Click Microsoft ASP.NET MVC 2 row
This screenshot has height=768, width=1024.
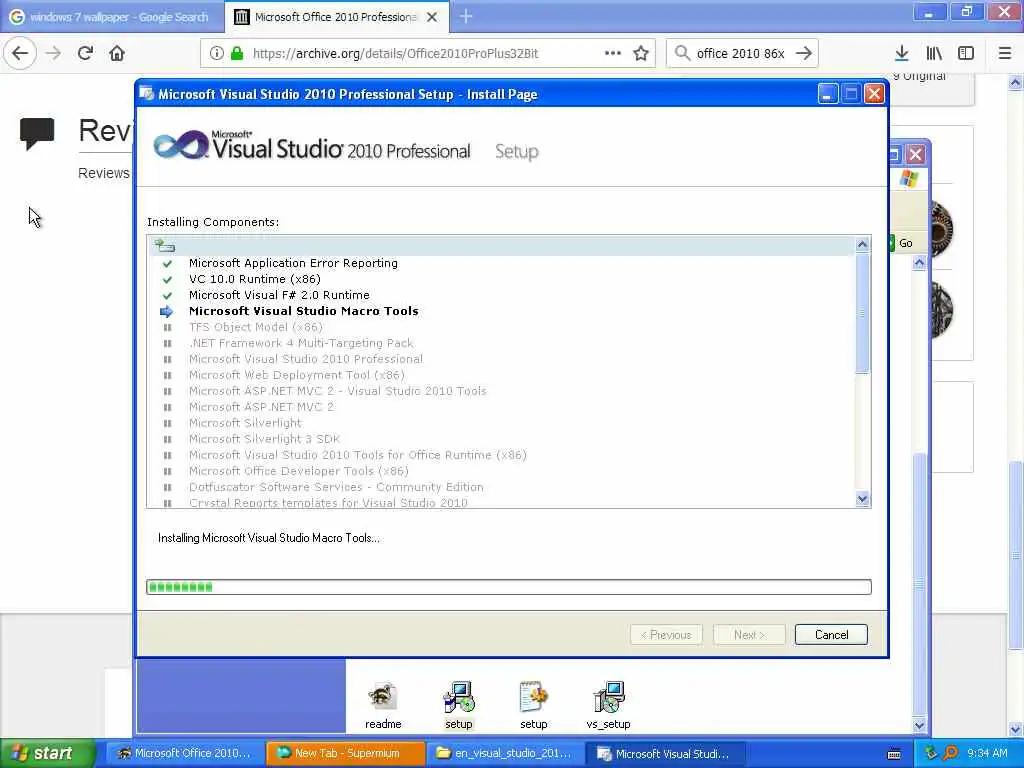tap(261, 407)
